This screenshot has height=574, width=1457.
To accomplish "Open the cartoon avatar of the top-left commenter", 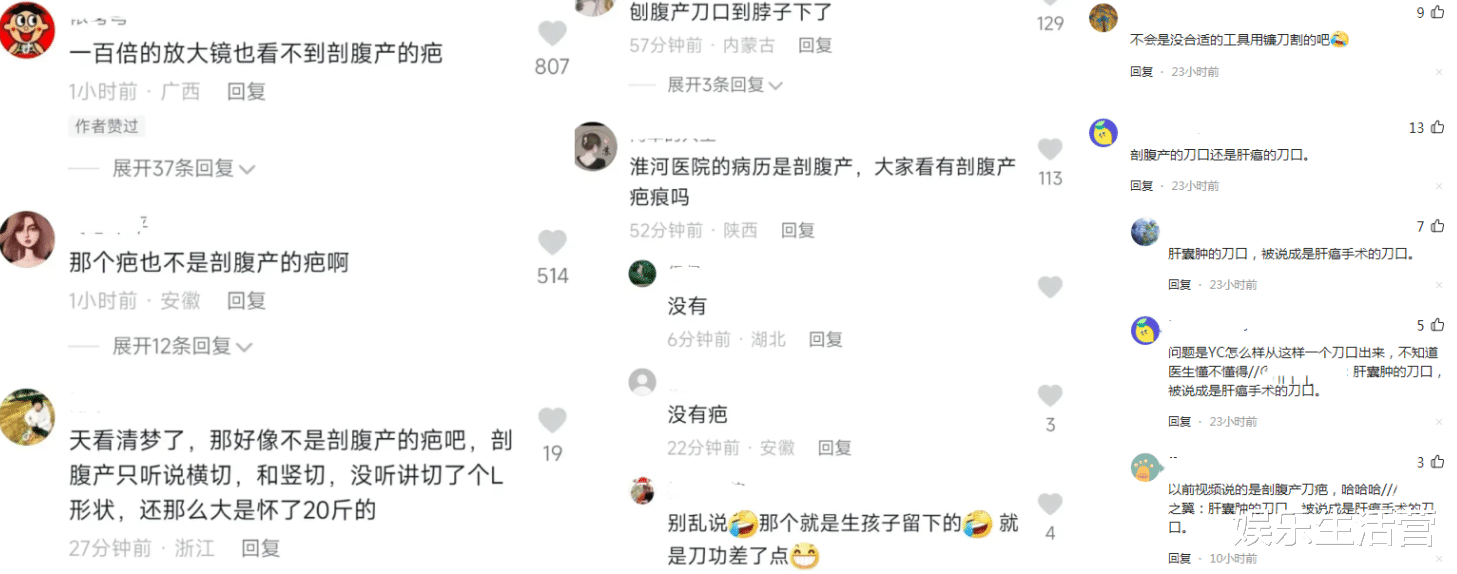I will (26, 30).
